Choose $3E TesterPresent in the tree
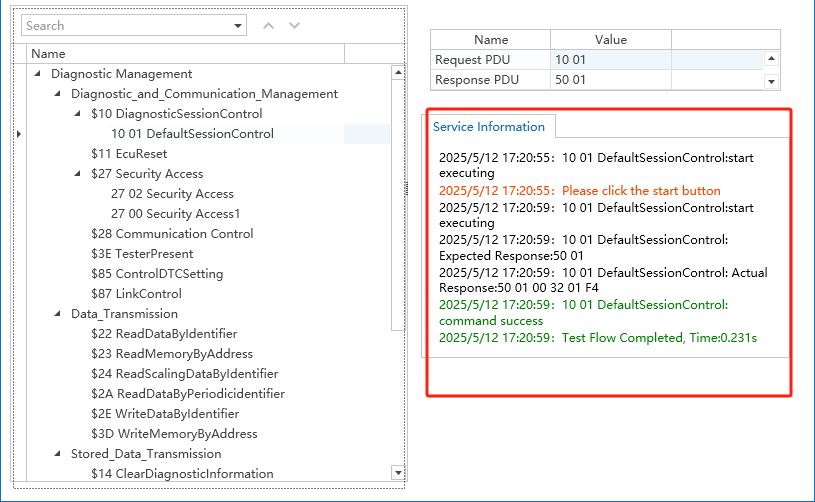 tap(141, 254)
